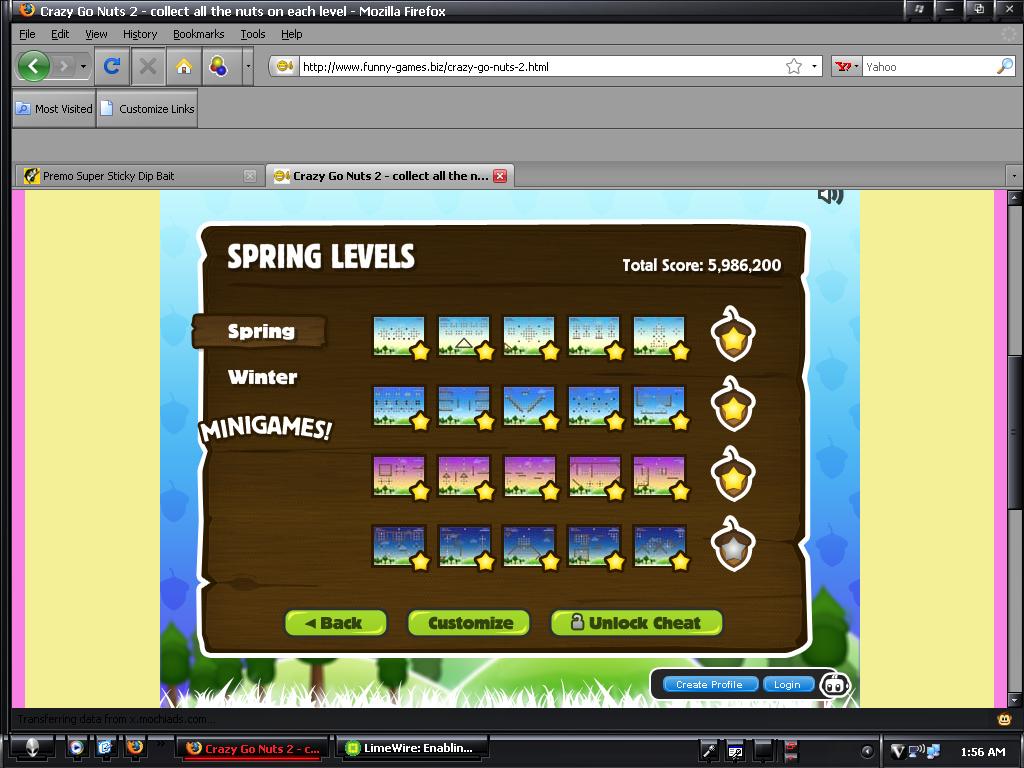Reload the page with the blue refresh icon

[x=112, y=66]
